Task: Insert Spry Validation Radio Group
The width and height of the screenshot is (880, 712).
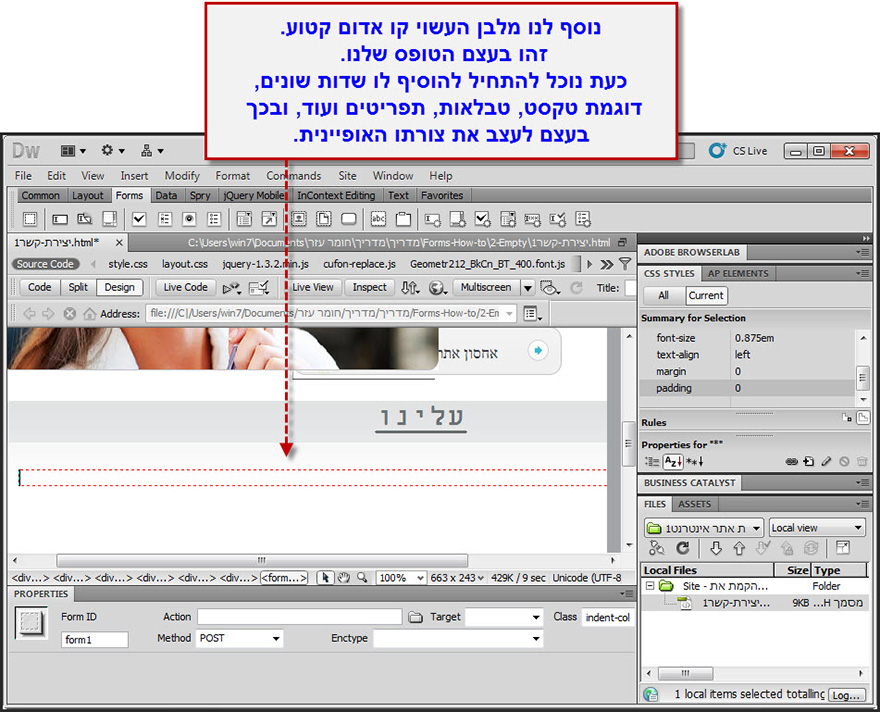Action: point(583,219)
